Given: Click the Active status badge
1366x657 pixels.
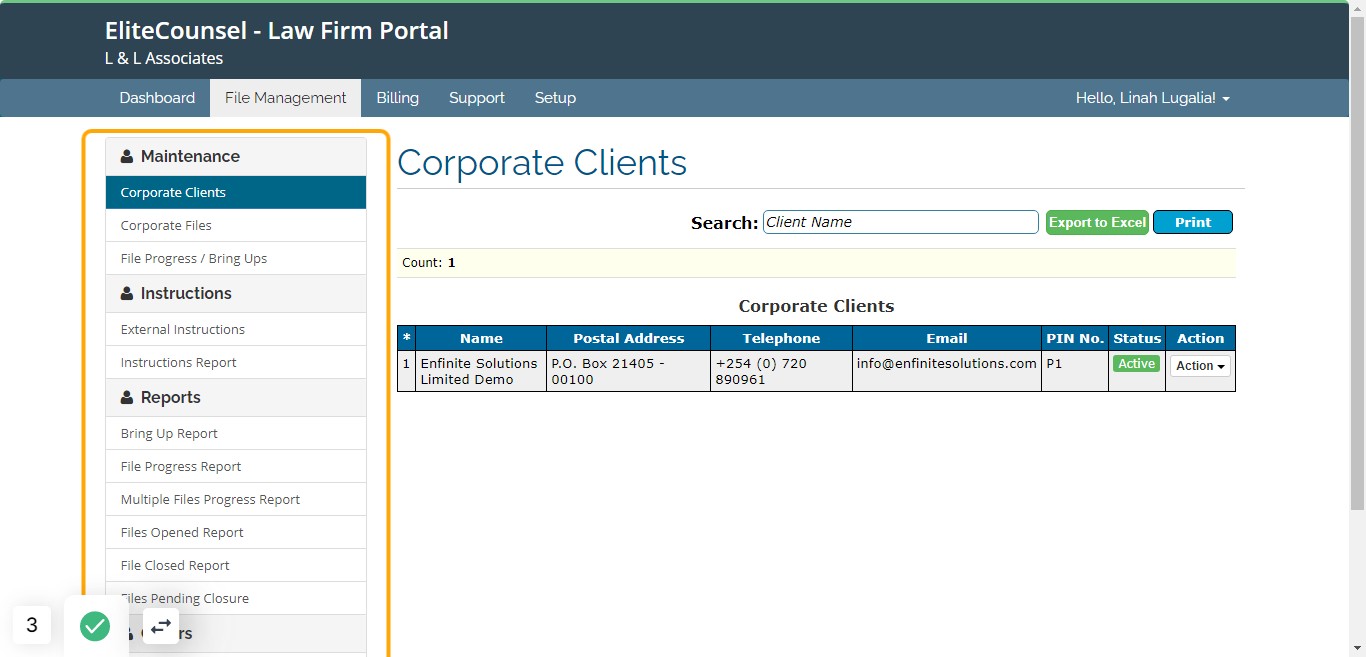Looking at the screenshot, I should tap(1136, 364).
